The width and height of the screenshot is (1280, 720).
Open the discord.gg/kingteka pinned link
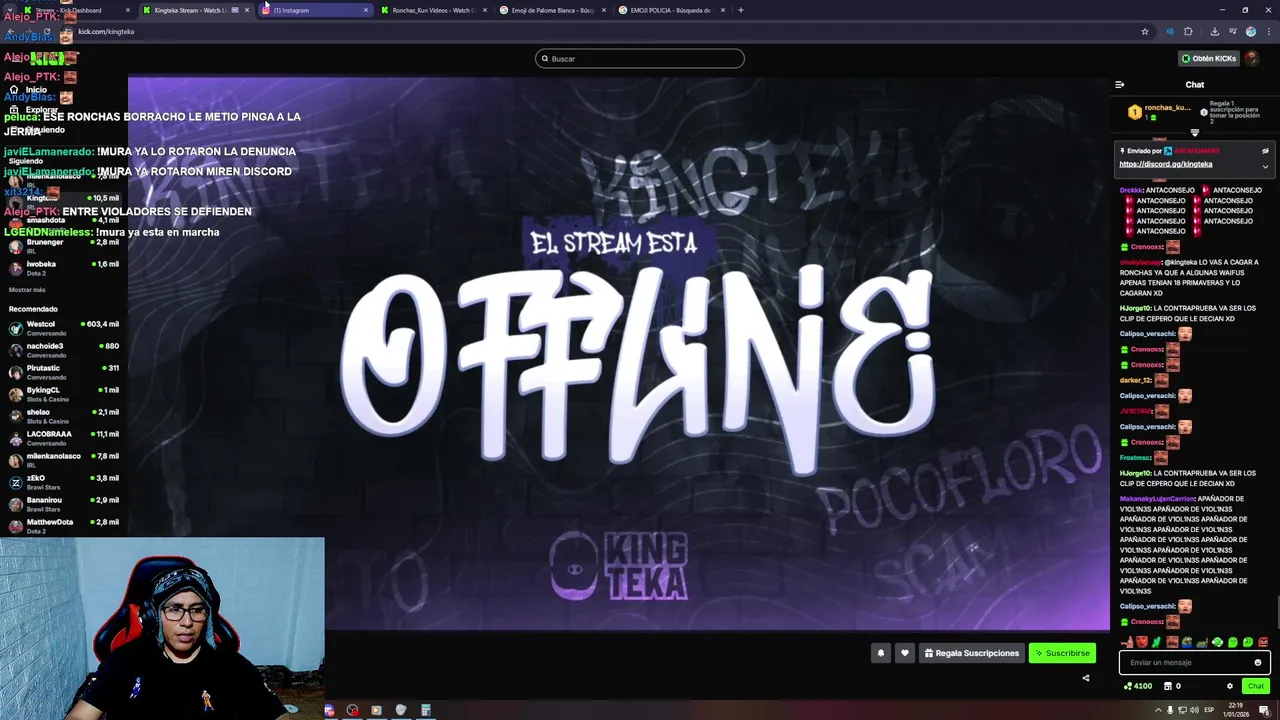[1165, 164]
